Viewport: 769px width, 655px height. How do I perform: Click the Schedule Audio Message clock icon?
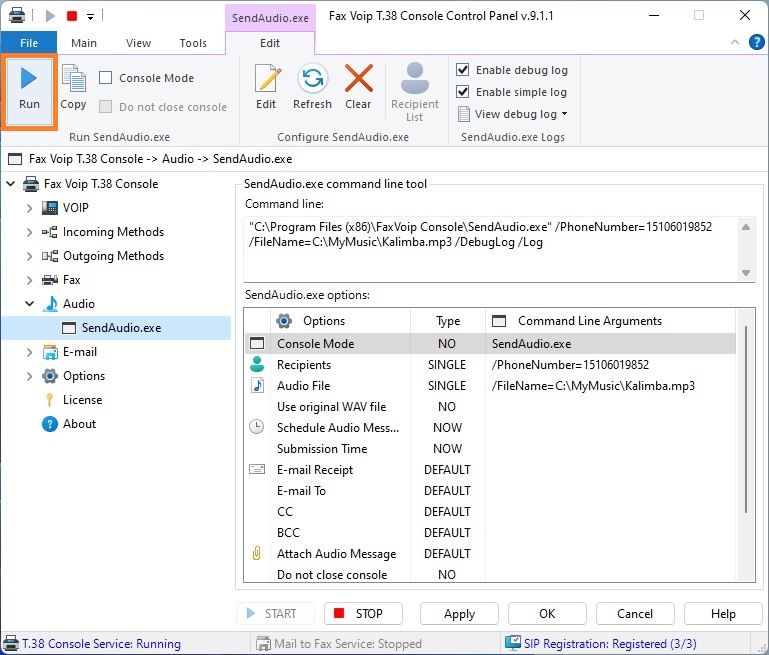(256, 427)
